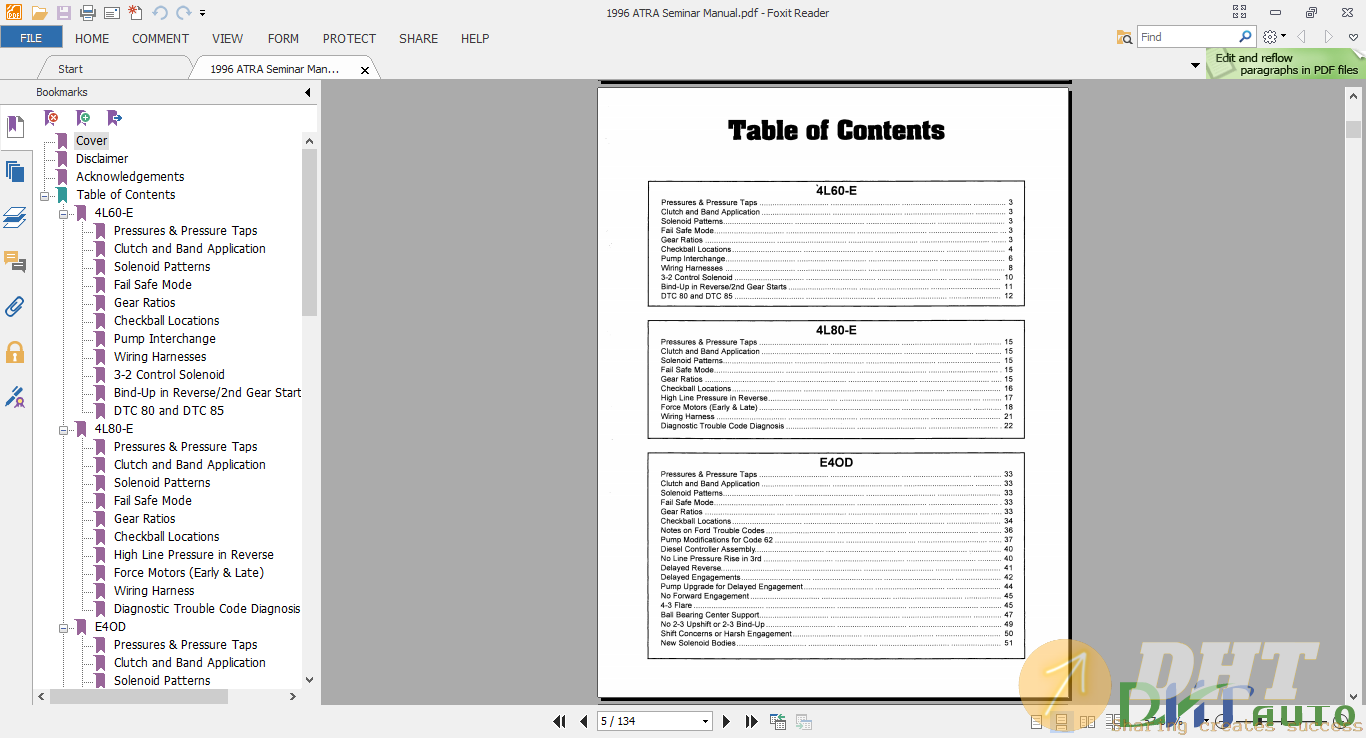Click the Edit and reflow paragraphs banner
Image resolution: width=1366 pixels, height=738 pixels.
[1286, 64]
